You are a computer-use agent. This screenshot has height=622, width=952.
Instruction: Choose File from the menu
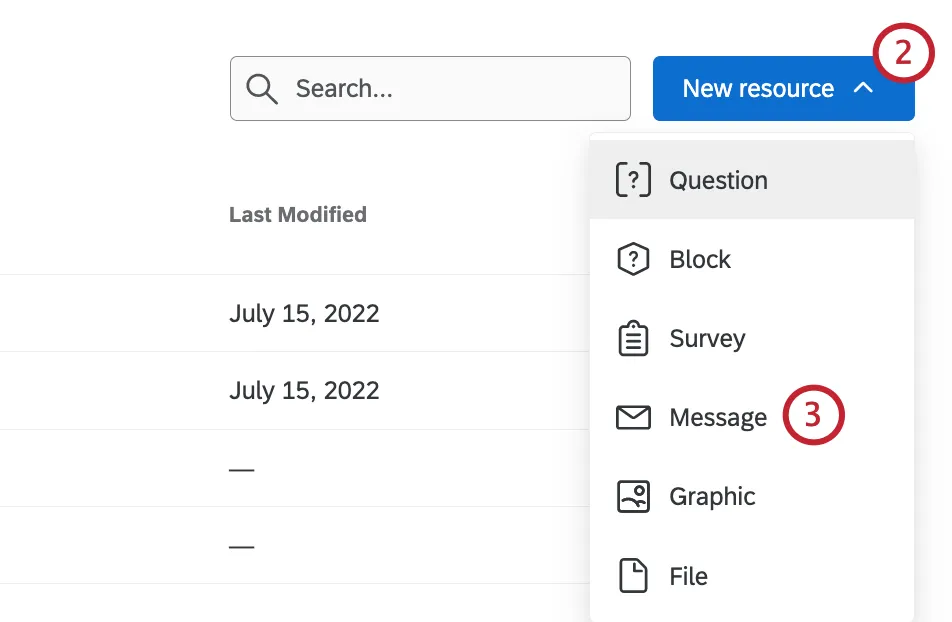(687, 575)
